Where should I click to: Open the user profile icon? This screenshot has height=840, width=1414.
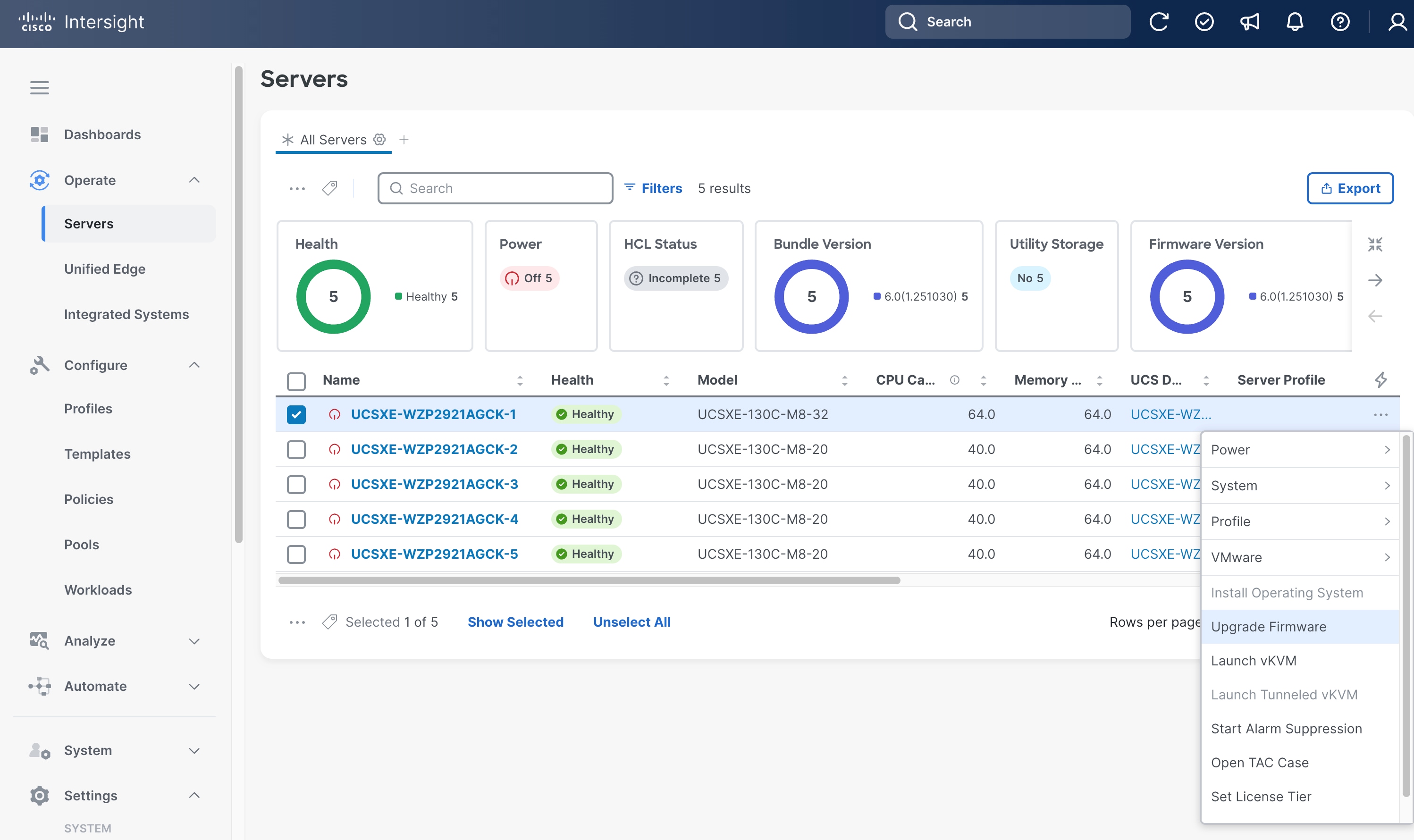pyautogui.click(x=1397, y=22)
